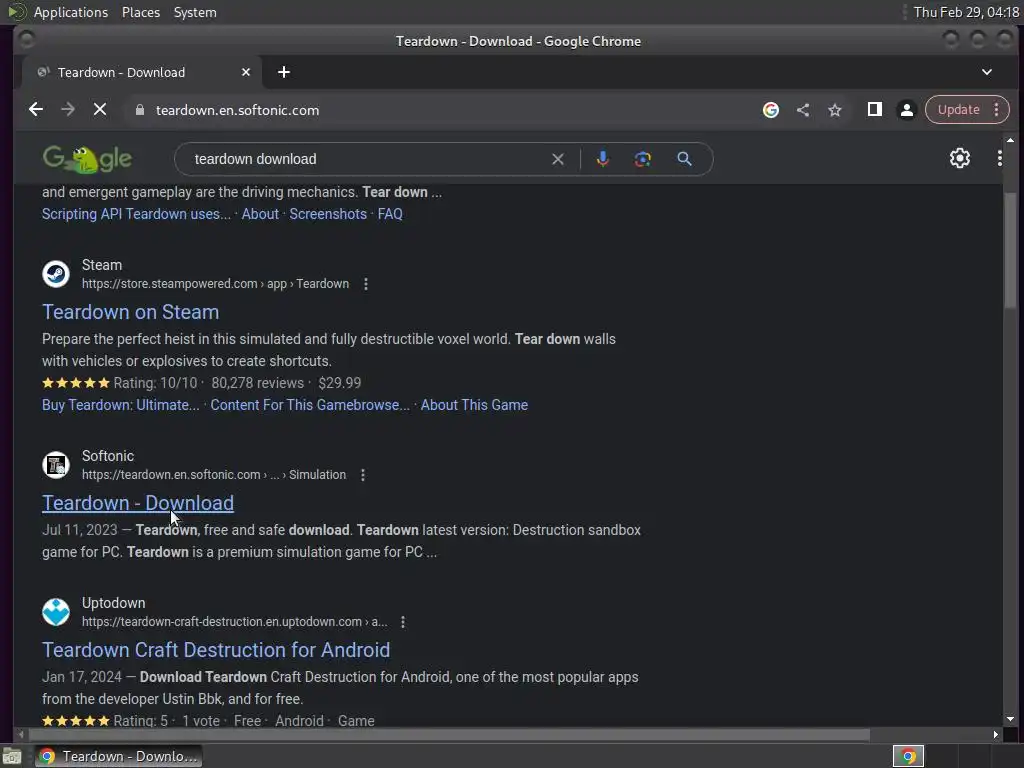Screen dimensions: 1024x768
Task: Click the Google account icon in address bar
Action: pyautogui.click(x=771, y=110)
